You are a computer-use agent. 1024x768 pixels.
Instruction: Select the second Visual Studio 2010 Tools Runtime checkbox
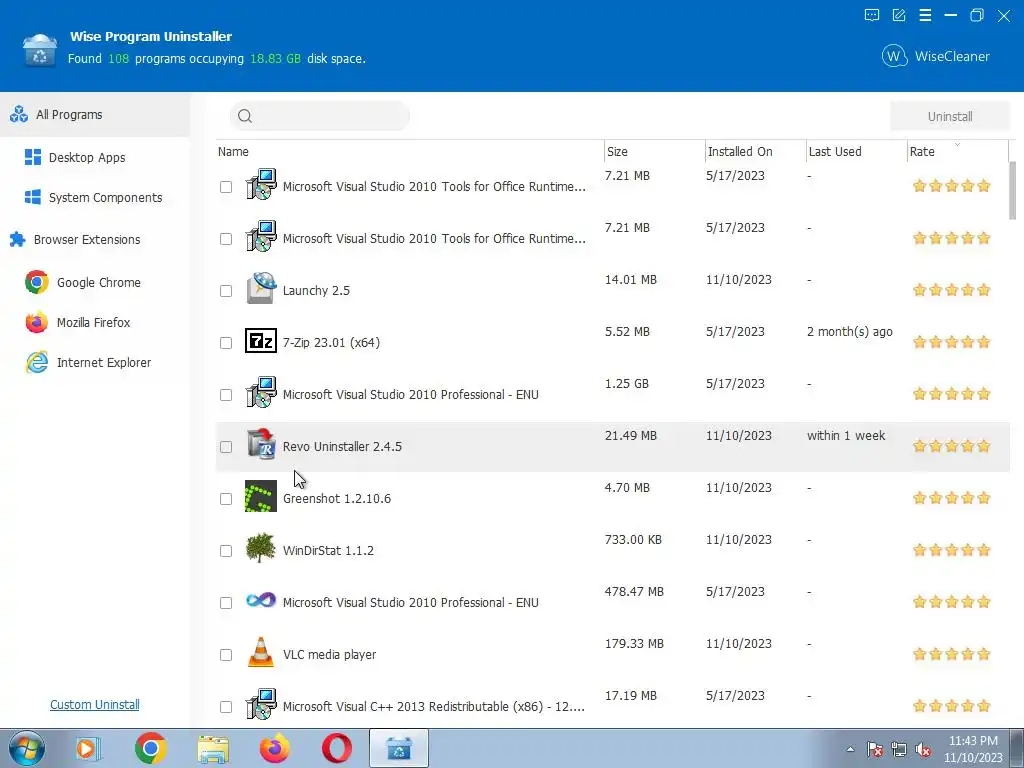click(226, 239)
